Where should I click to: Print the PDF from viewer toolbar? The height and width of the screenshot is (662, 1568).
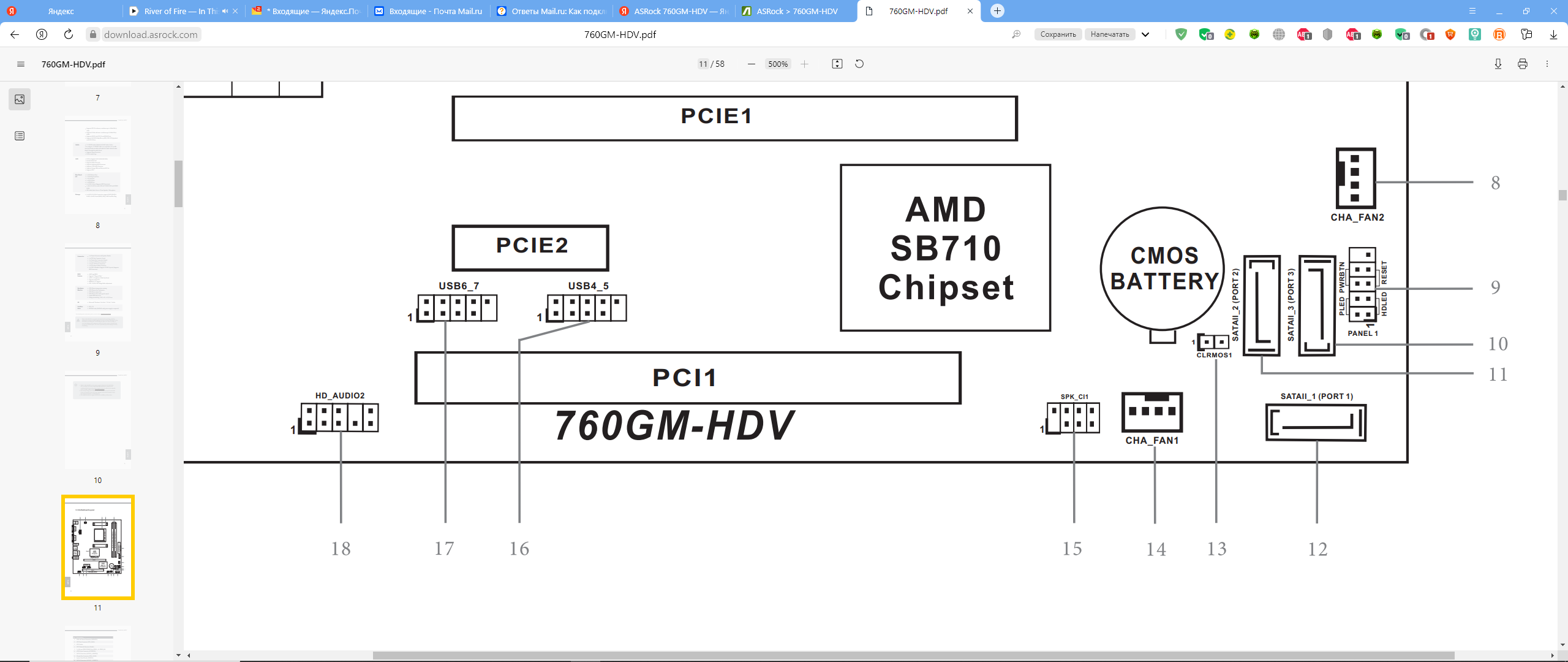click(1522, 64)
